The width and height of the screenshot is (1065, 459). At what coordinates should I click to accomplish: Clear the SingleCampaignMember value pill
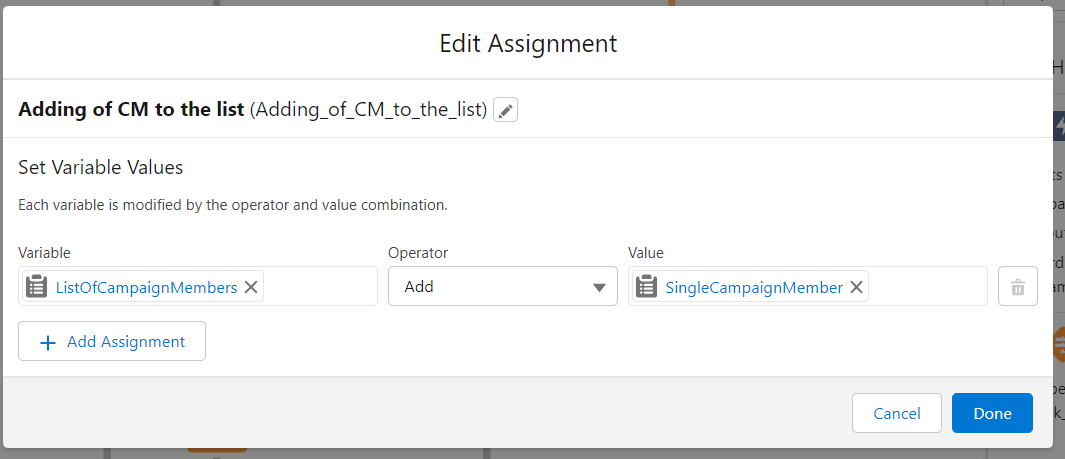856,287
